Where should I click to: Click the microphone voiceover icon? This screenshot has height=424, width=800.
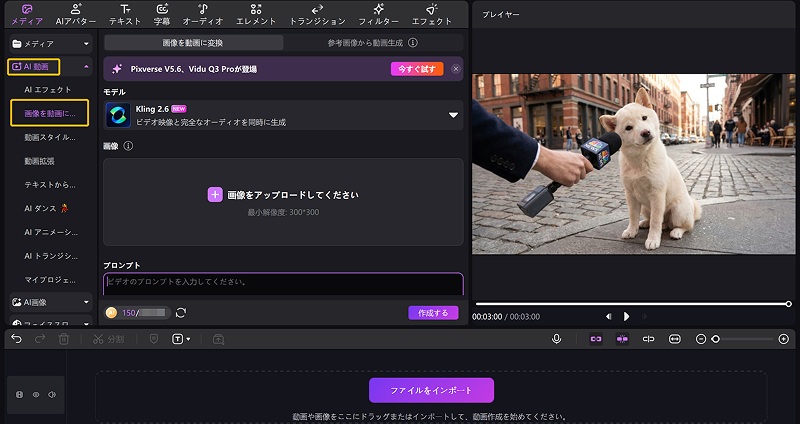click(x=556, y=339)
